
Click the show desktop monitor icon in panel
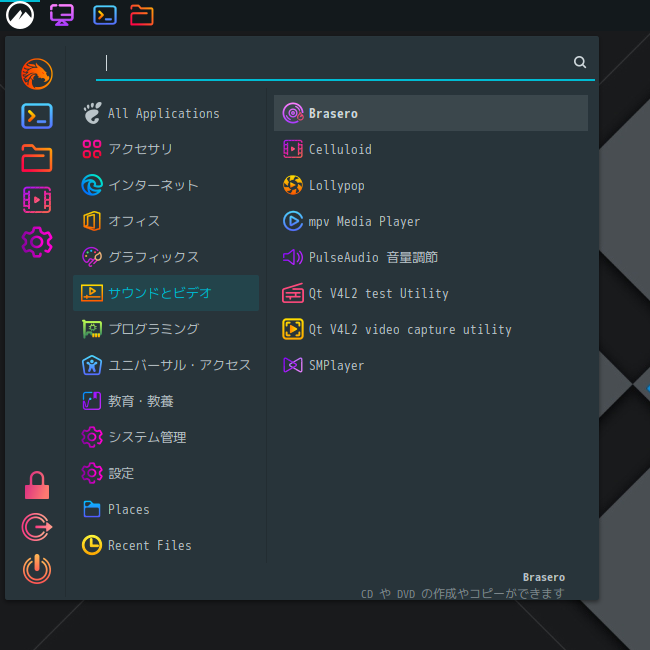point(62,15)
